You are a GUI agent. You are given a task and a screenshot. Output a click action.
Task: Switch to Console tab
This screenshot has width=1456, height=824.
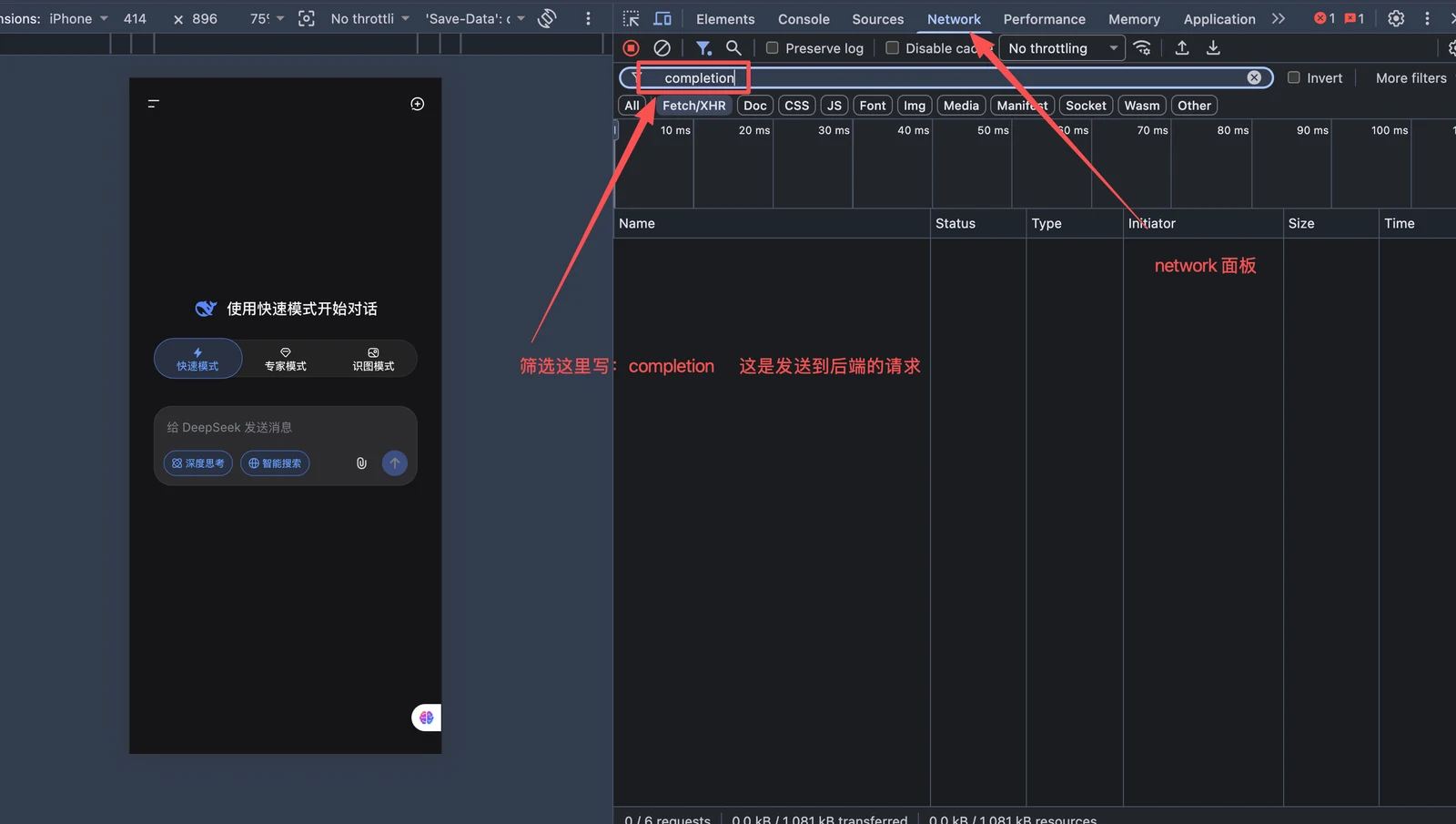click(804, 19)
